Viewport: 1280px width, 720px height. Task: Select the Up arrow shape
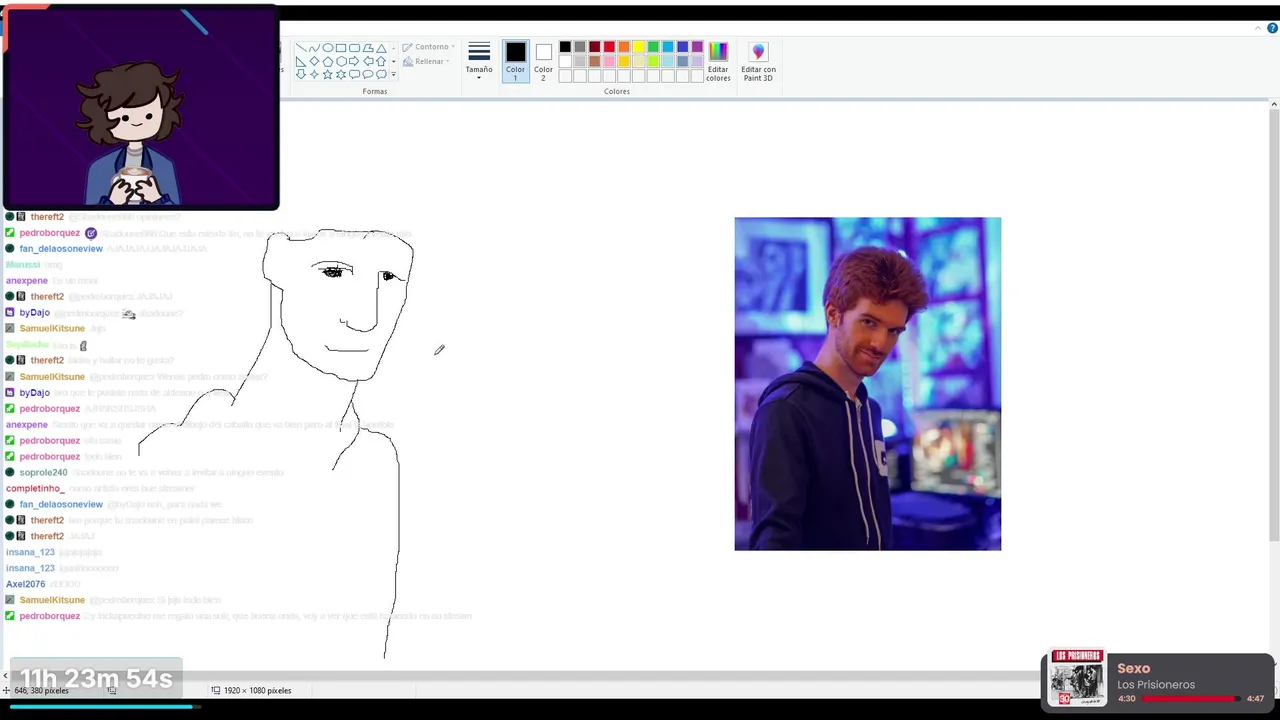pyautogui.click(x=381, y=61)
